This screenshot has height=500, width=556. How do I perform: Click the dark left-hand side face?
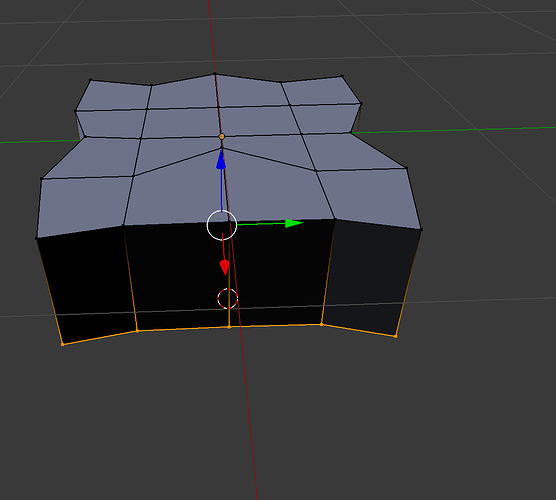pos(87,284)
